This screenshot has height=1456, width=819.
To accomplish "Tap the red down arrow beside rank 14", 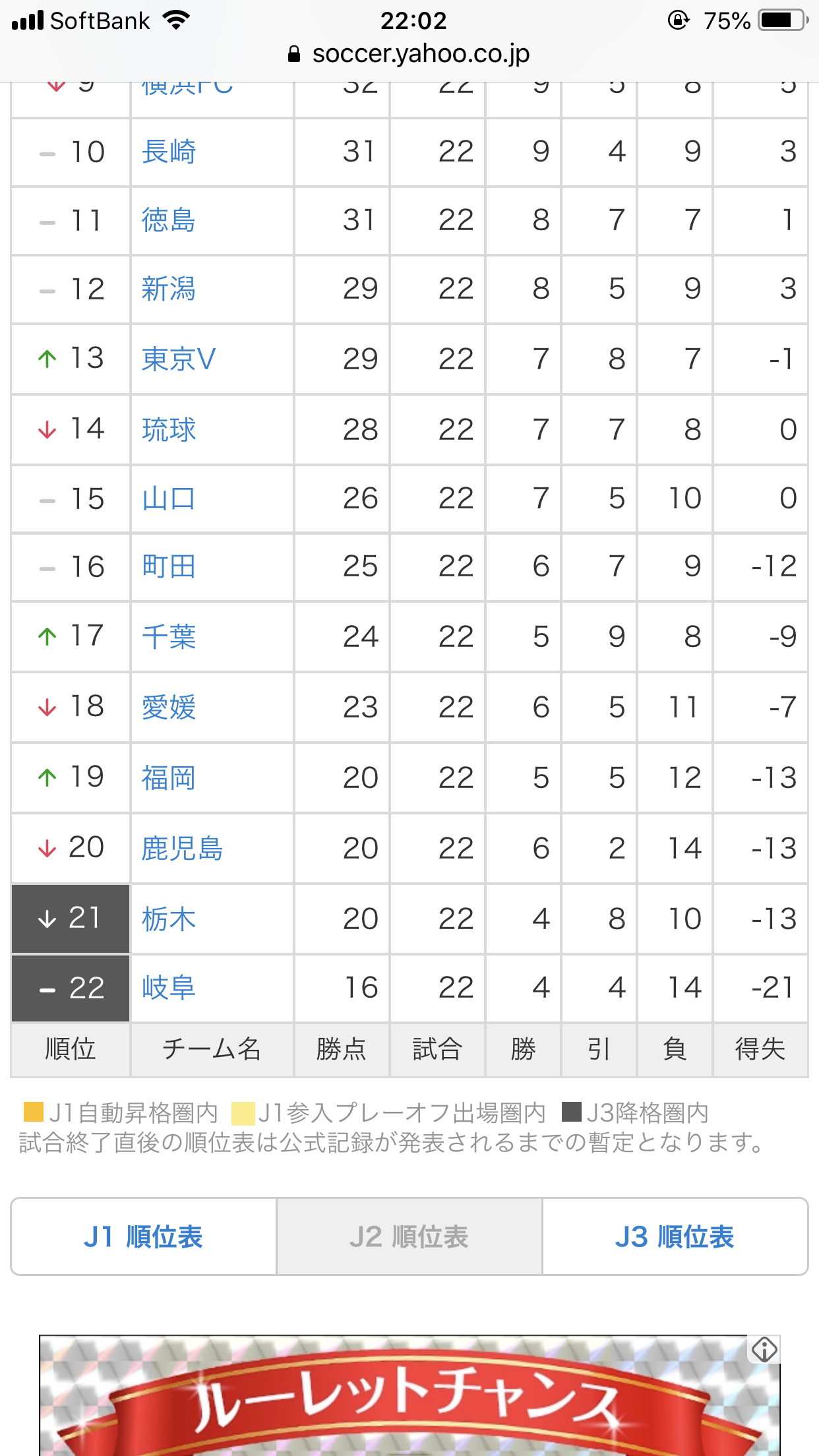I will click(47, 430).
